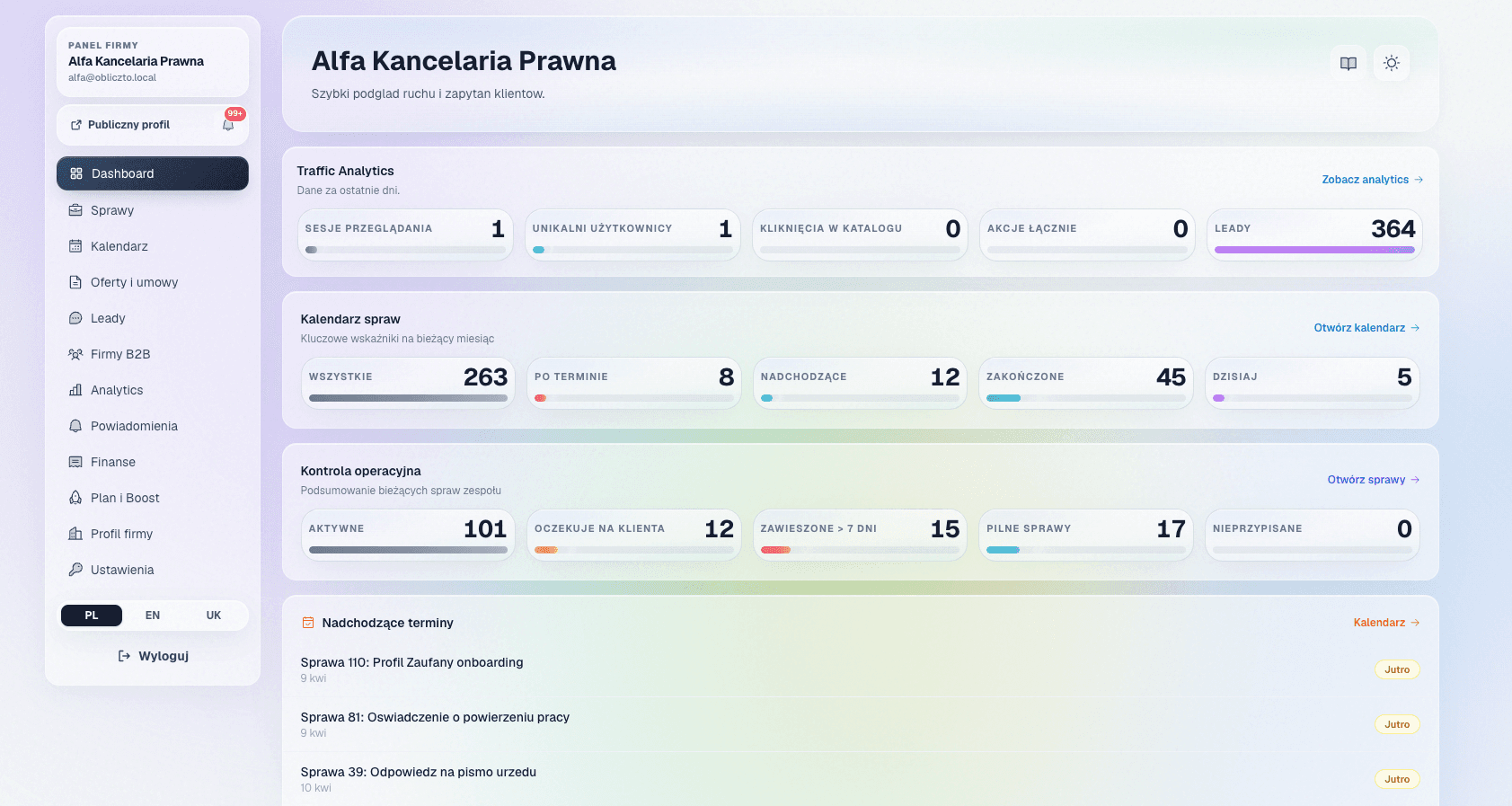The height and width of the screenshot is (806, 1512).
Task: Follow the Otwórz kalendarz link
Action: pos(1367,328)
